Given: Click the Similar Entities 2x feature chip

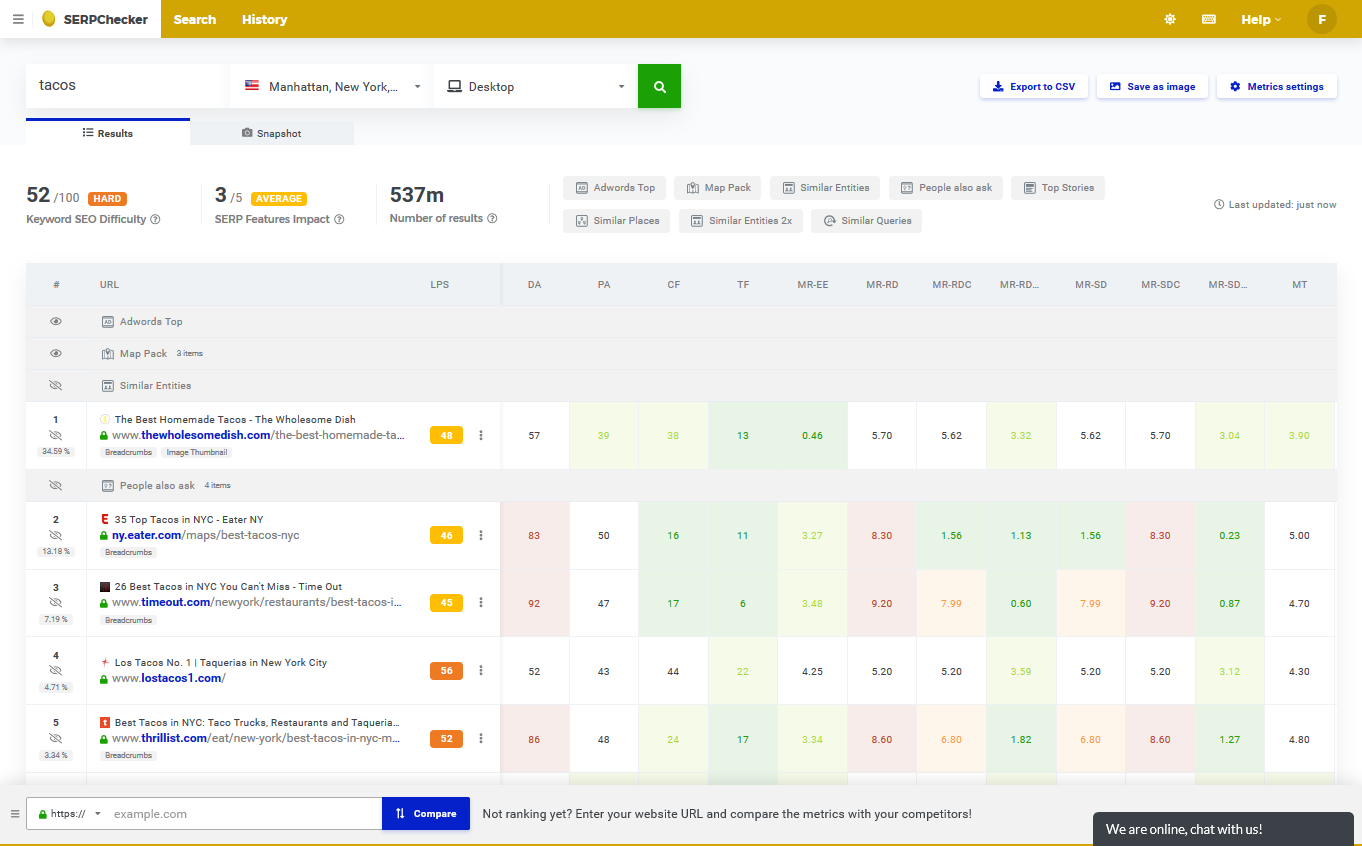Looking at the screenshot, I should click(740, 220).
